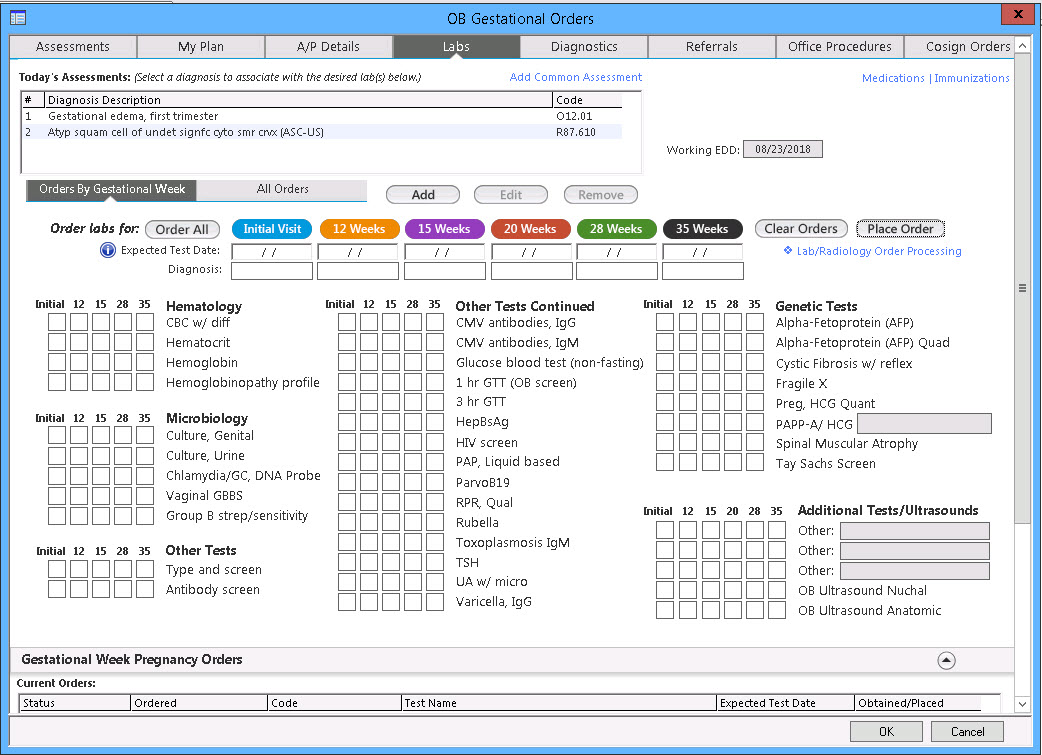Check the 15-week box for Antibody screen
The height and width of the screenshot is (755, 1042).
click(101, 590)
